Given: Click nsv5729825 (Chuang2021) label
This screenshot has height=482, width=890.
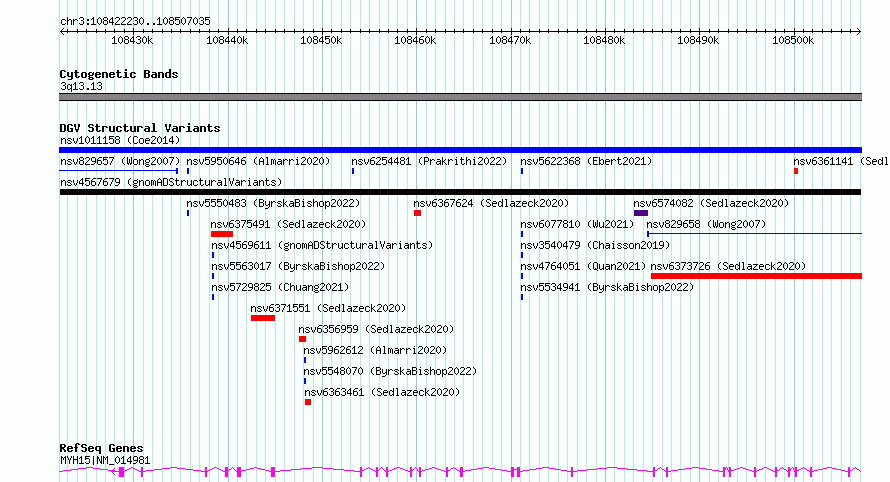Looking at the screenshot, I should (x=280, y=287).
